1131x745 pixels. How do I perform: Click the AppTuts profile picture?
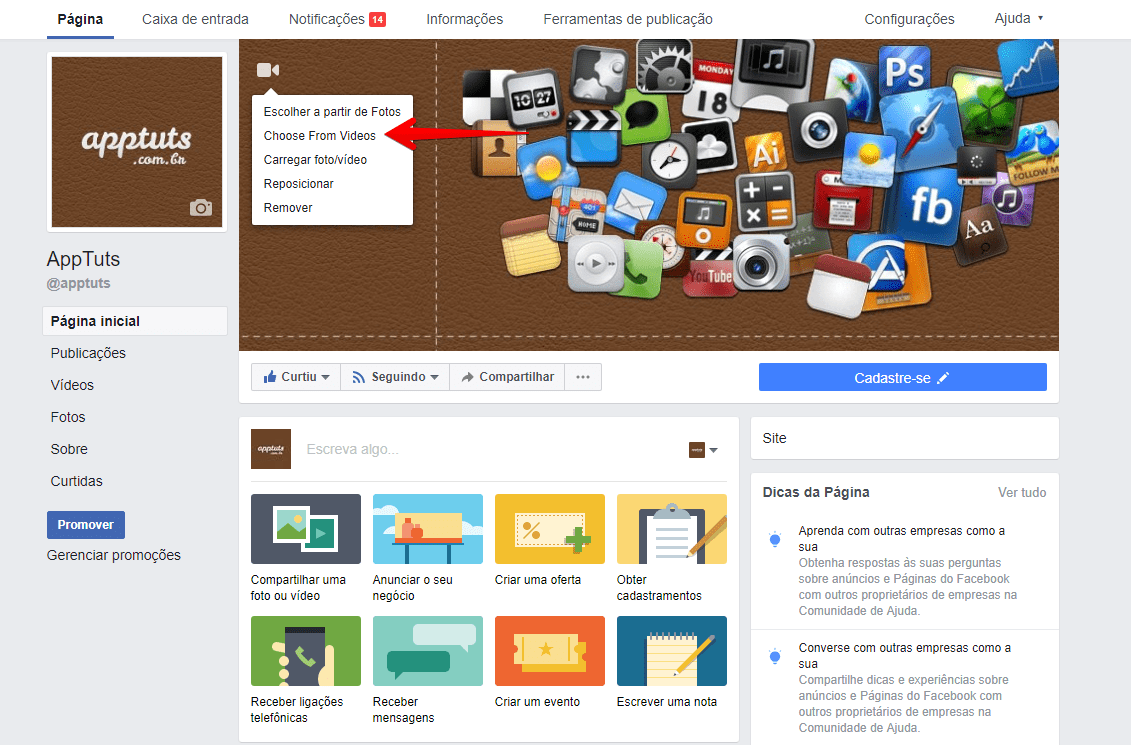pyautogui.click(x=137, y=142)
